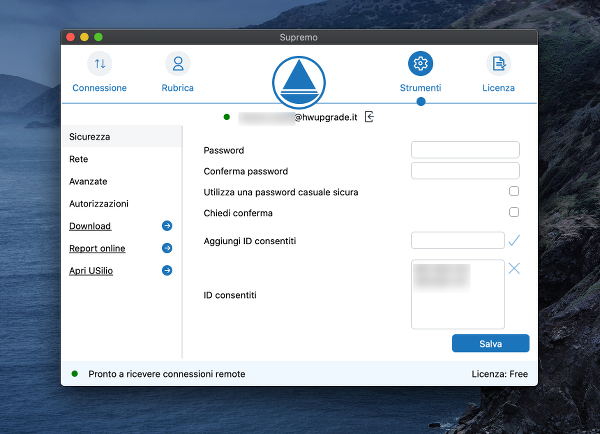Confirm adding ID with checkmark icon

[x=514, y=240]
